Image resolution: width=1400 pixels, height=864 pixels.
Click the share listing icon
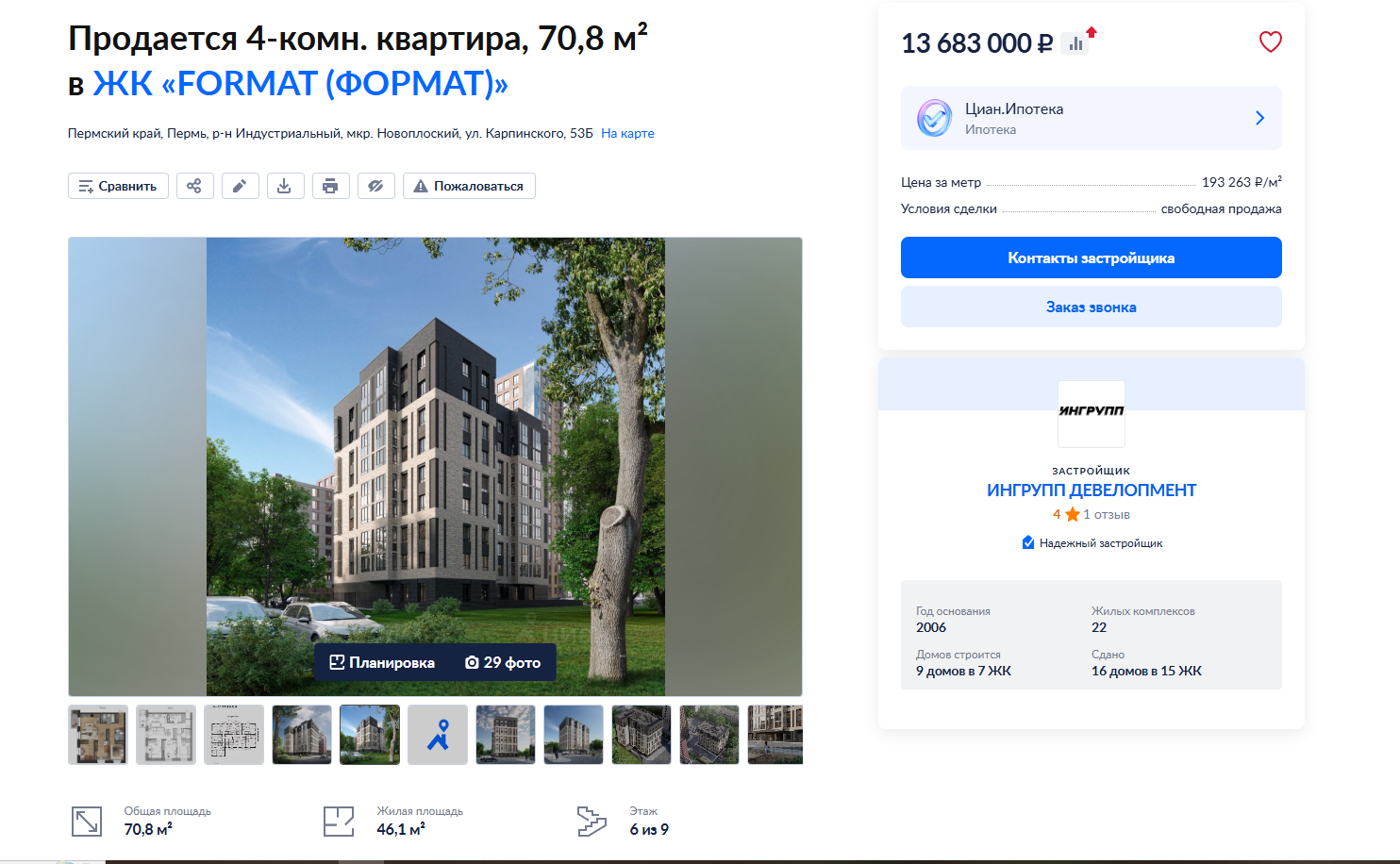coord(194,186)
